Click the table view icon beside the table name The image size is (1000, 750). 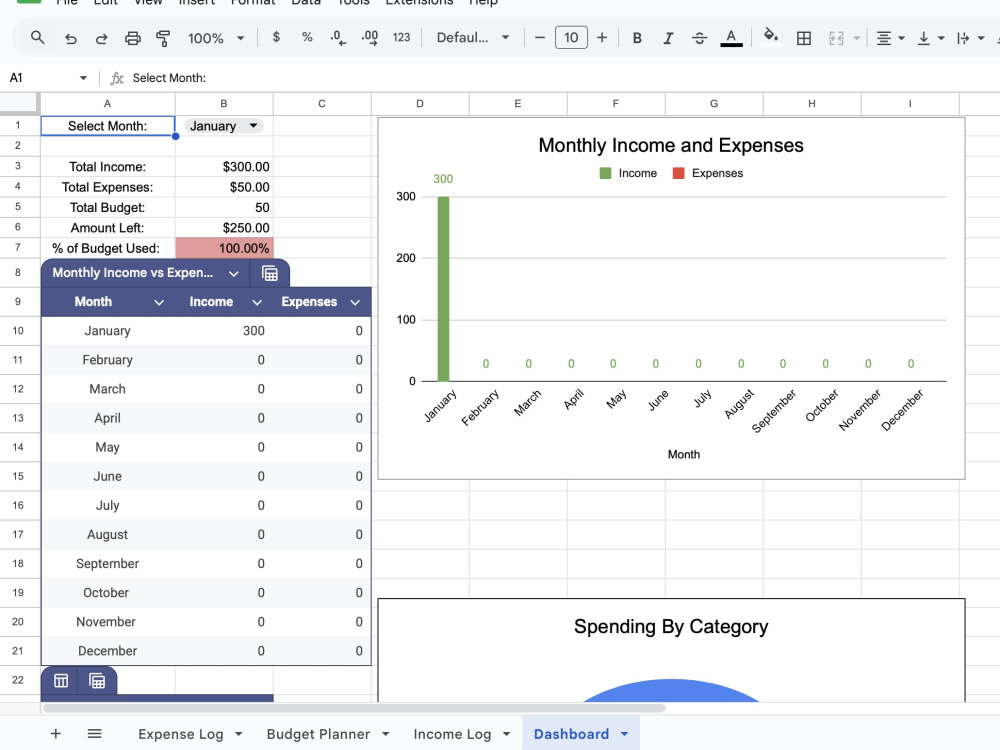(x=270, y=274)
